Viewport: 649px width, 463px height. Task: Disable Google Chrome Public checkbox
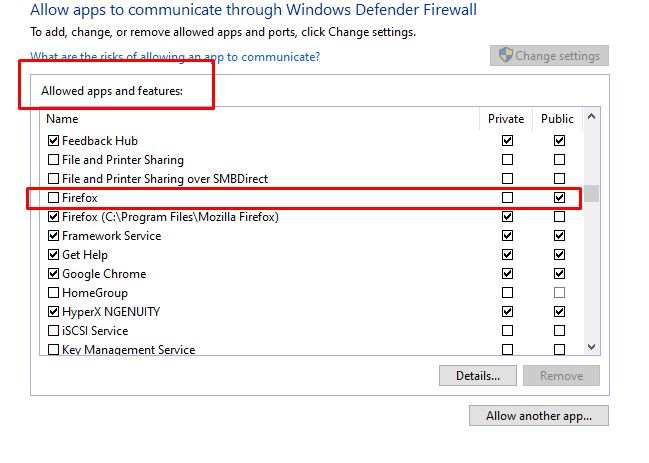[559, 273]
